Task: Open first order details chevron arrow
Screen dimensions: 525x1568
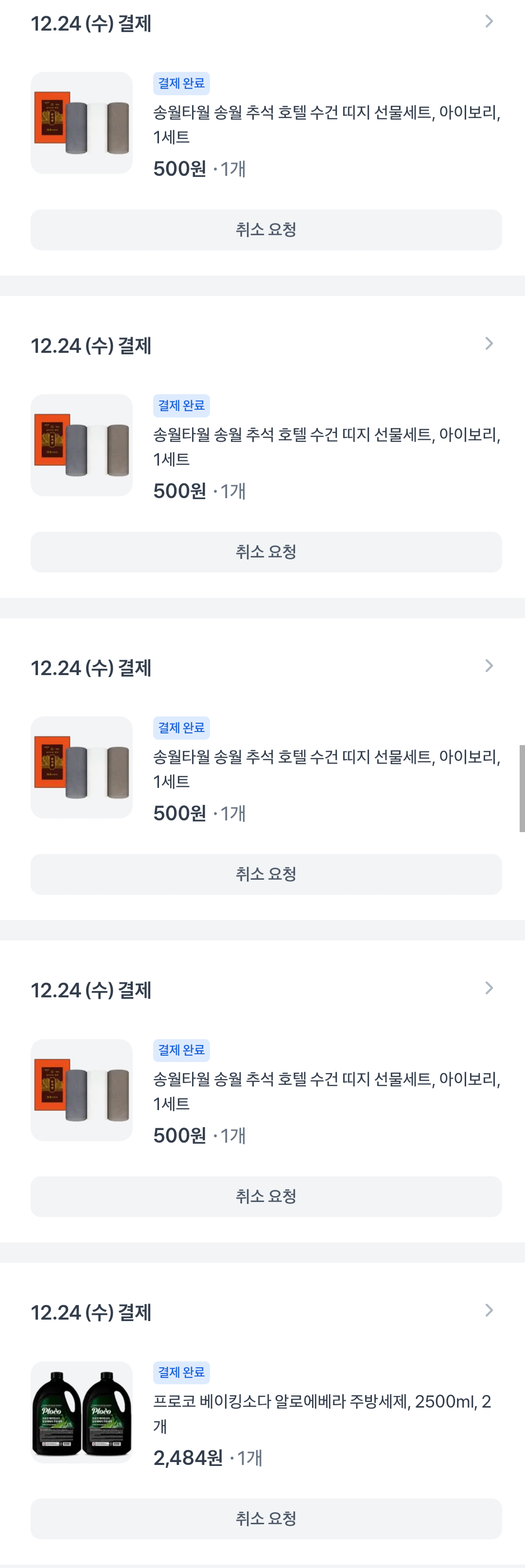Action: coord(489,22)
